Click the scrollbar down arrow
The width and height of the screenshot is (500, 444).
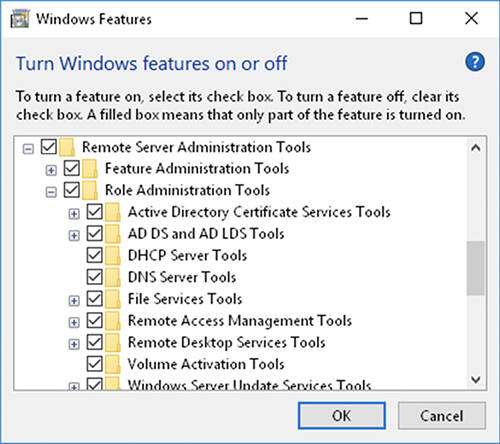476,380
